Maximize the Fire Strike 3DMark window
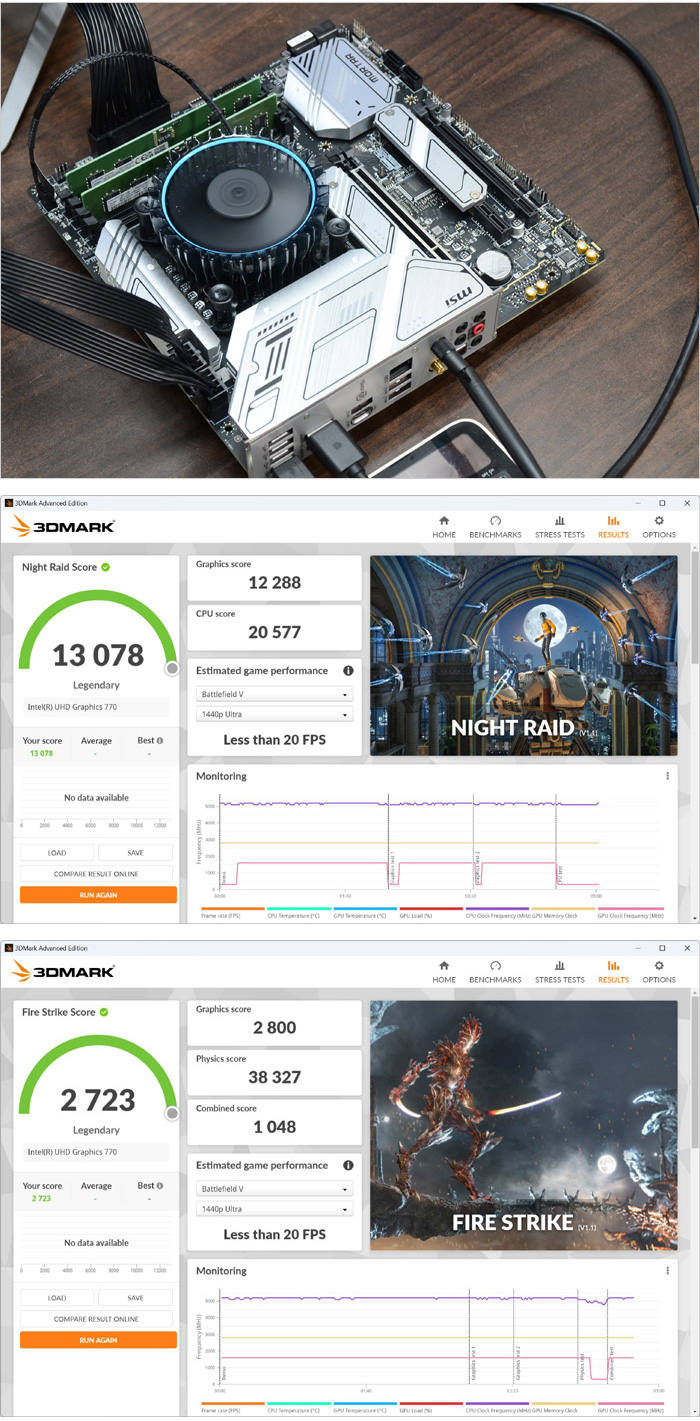 click(662, 948)
